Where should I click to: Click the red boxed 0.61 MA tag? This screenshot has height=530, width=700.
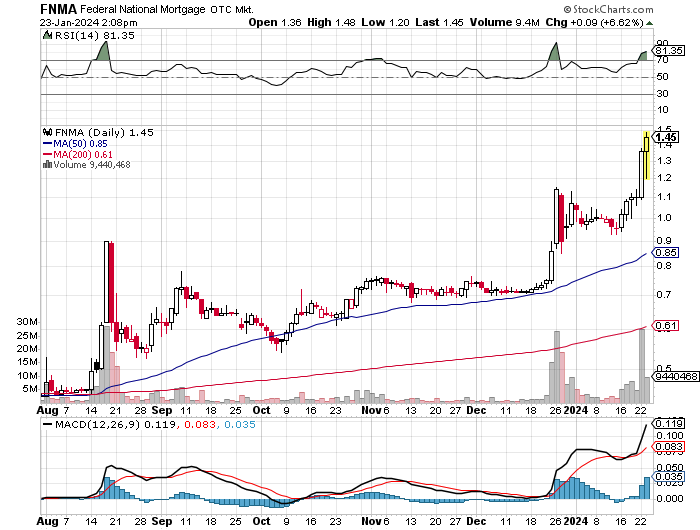click(666, 326)
